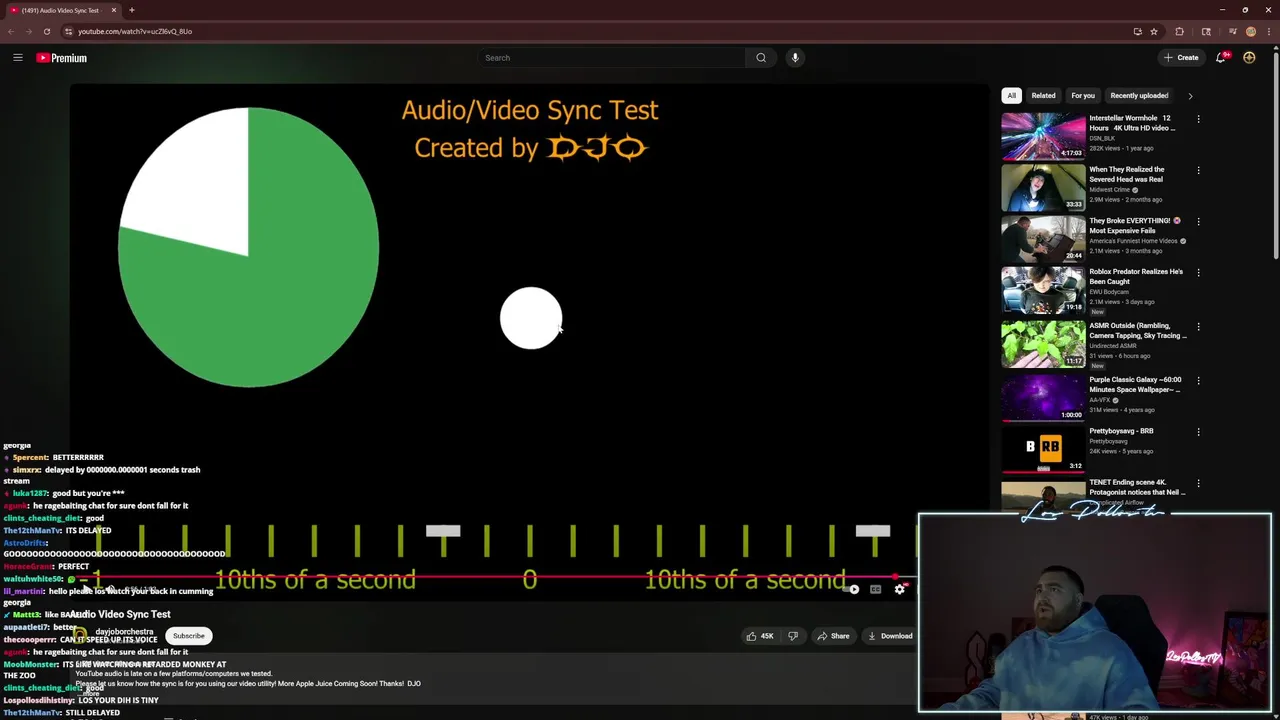1280x720 pixels.
Task: Click the Audio Video Sync Test title
Action: [120, 614]
